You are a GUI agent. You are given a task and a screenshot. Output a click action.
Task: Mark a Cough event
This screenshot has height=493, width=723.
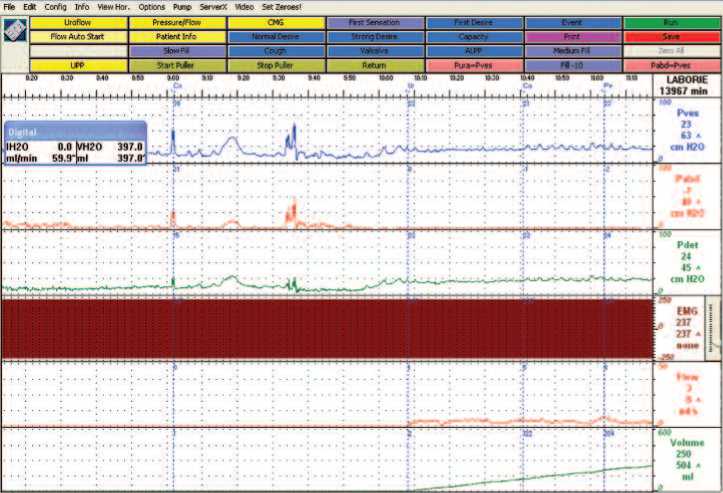click(x=276, y=51)
